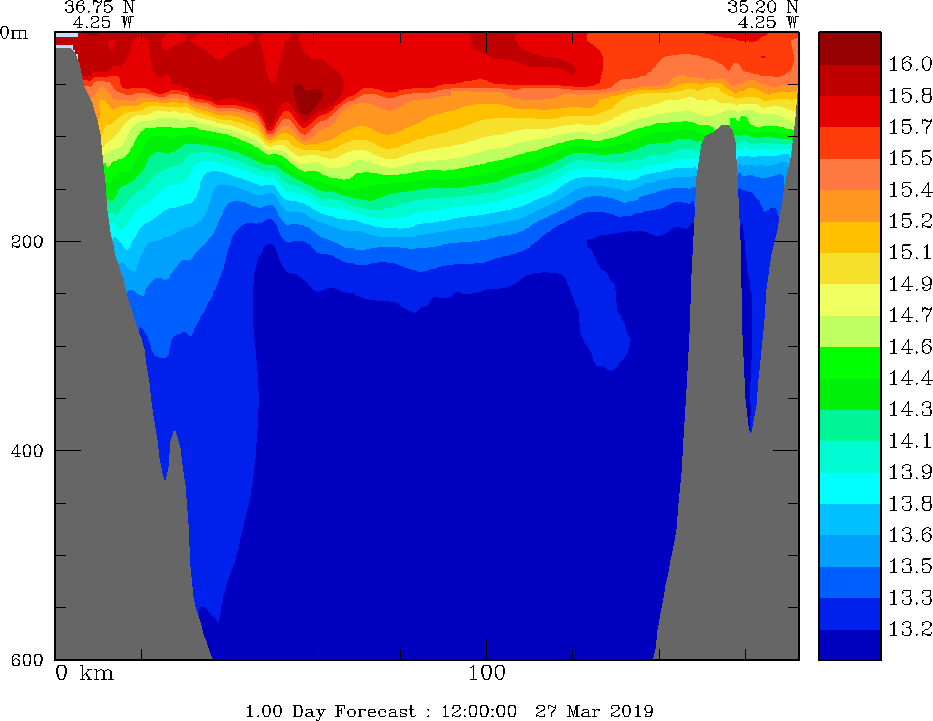
Task: Click the amber swatch between 15.2 and 15.1
Action: tap(850, 237)
